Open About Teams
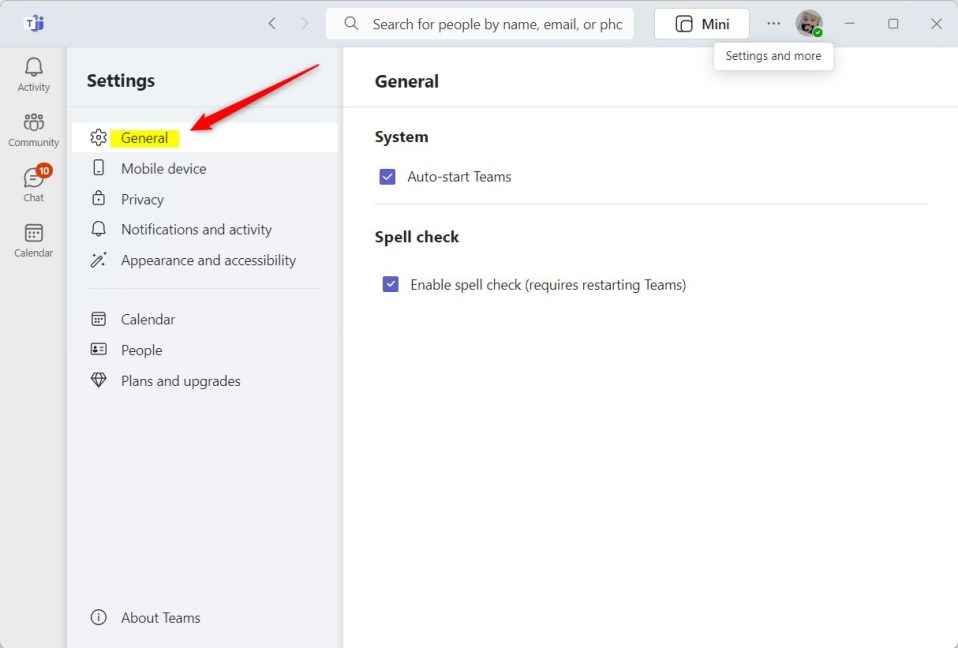Screen dimensions: 958x648 (x=205, y=617)
